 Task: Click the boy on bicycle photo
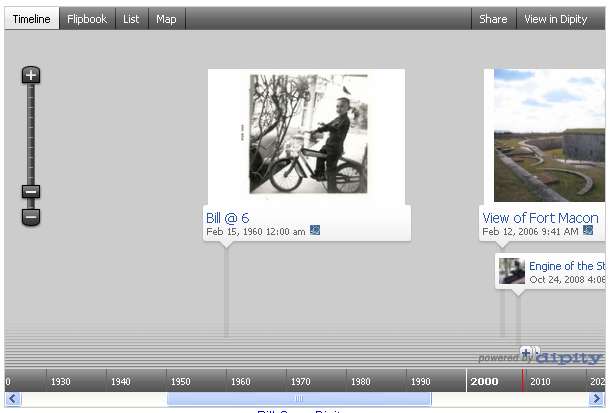point(307,134)
